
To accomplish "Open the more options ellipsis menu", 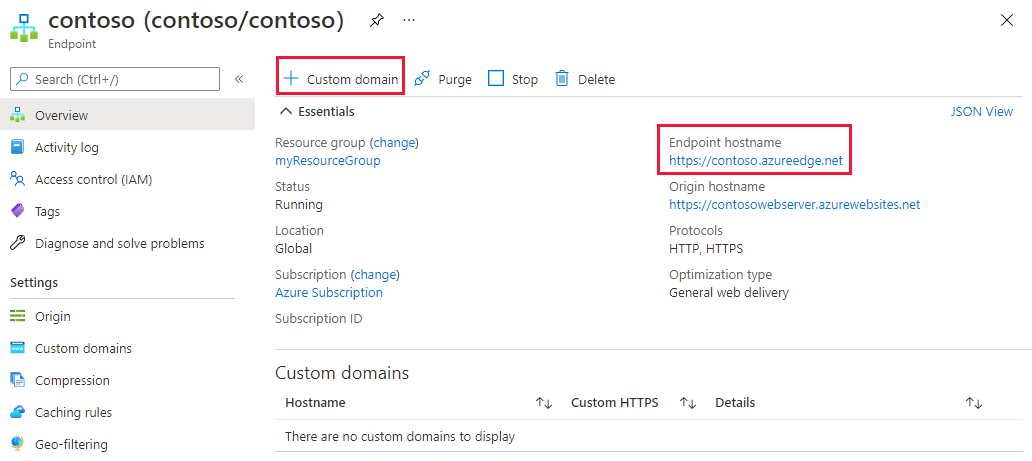I will (409, 20).
